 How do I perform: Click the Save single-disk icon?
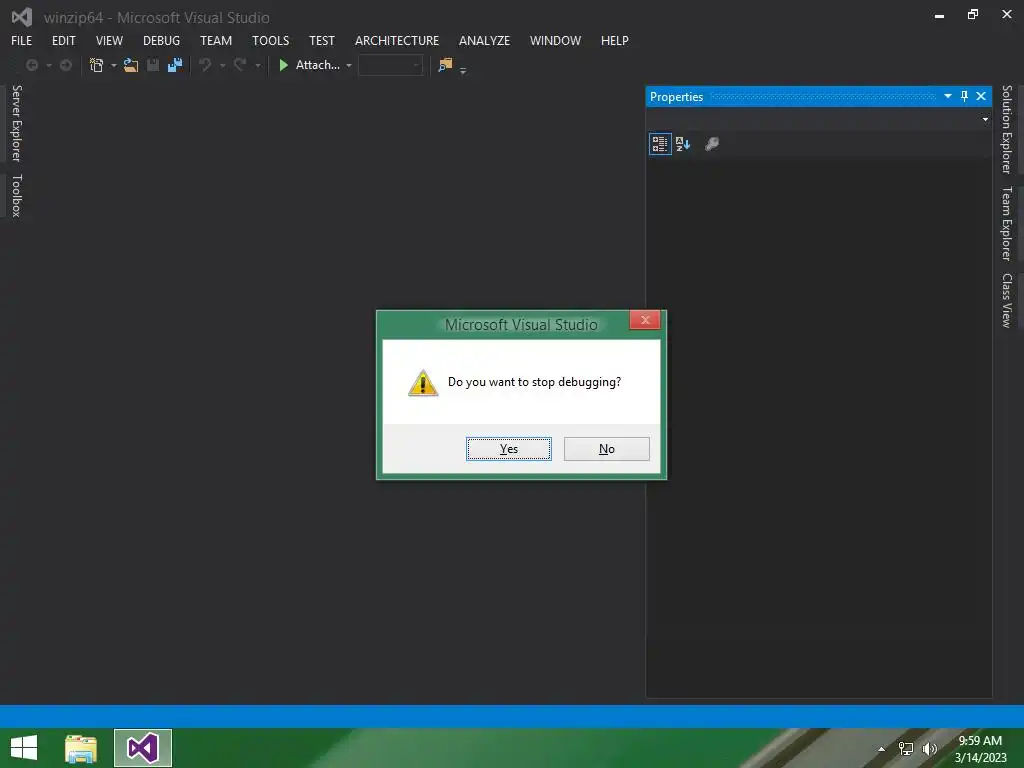point(153,65)
